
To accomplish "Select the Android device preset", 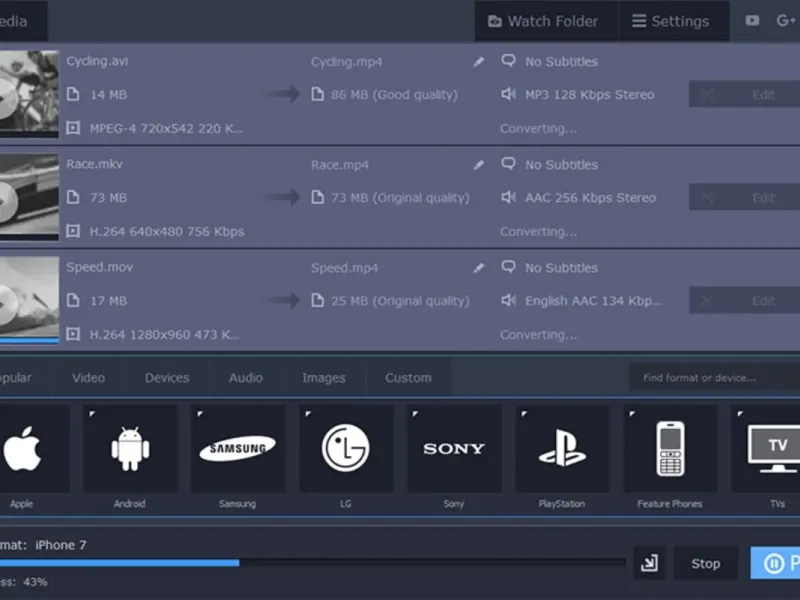I will pos(131,449).
